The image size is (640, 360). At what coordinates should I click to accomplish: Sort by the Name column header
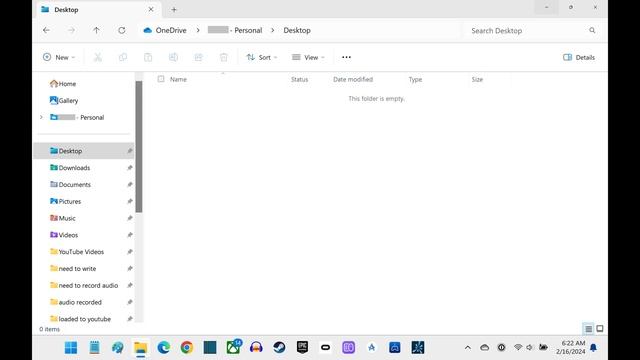178,79
